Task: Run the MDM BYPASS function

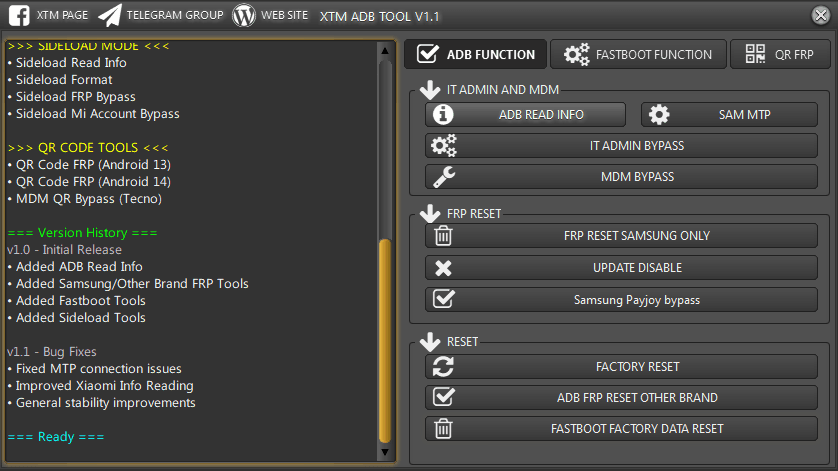Action: pyautogui.click(x=621, y=176)
